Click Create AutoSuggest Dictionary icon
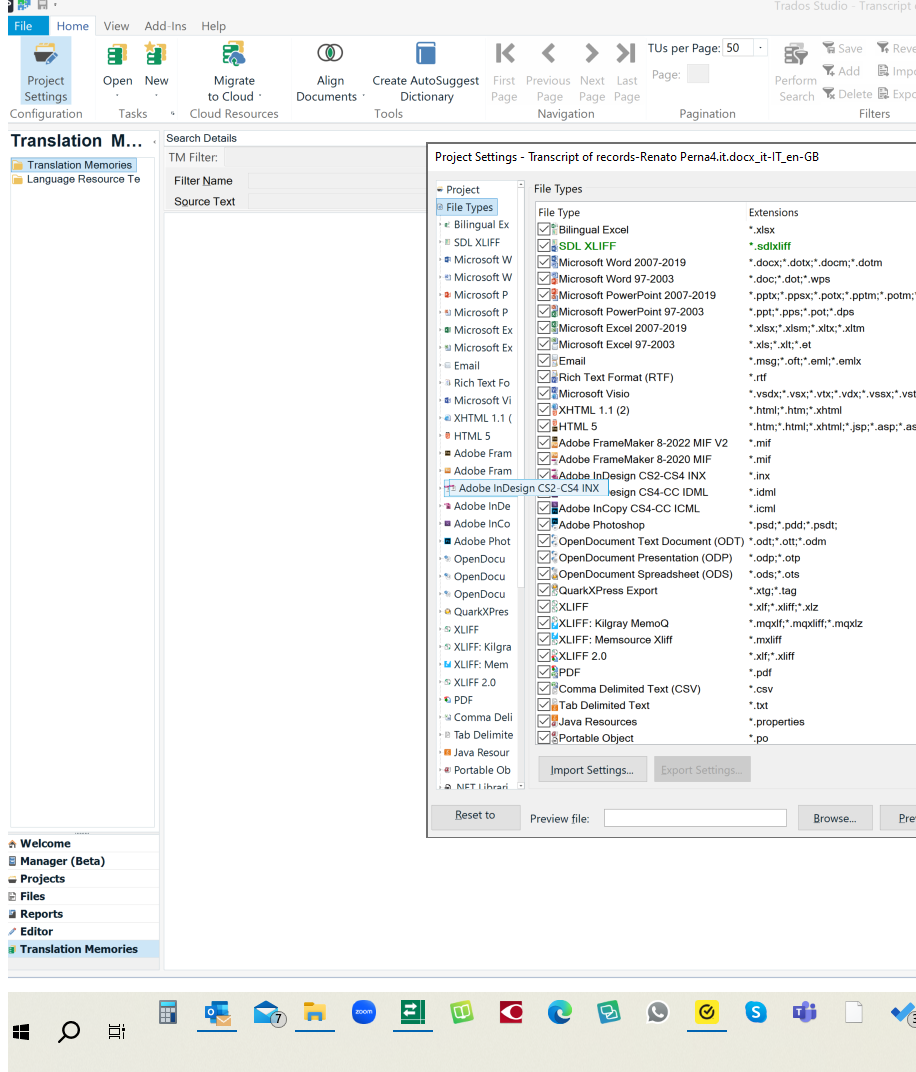 point(425,53)
